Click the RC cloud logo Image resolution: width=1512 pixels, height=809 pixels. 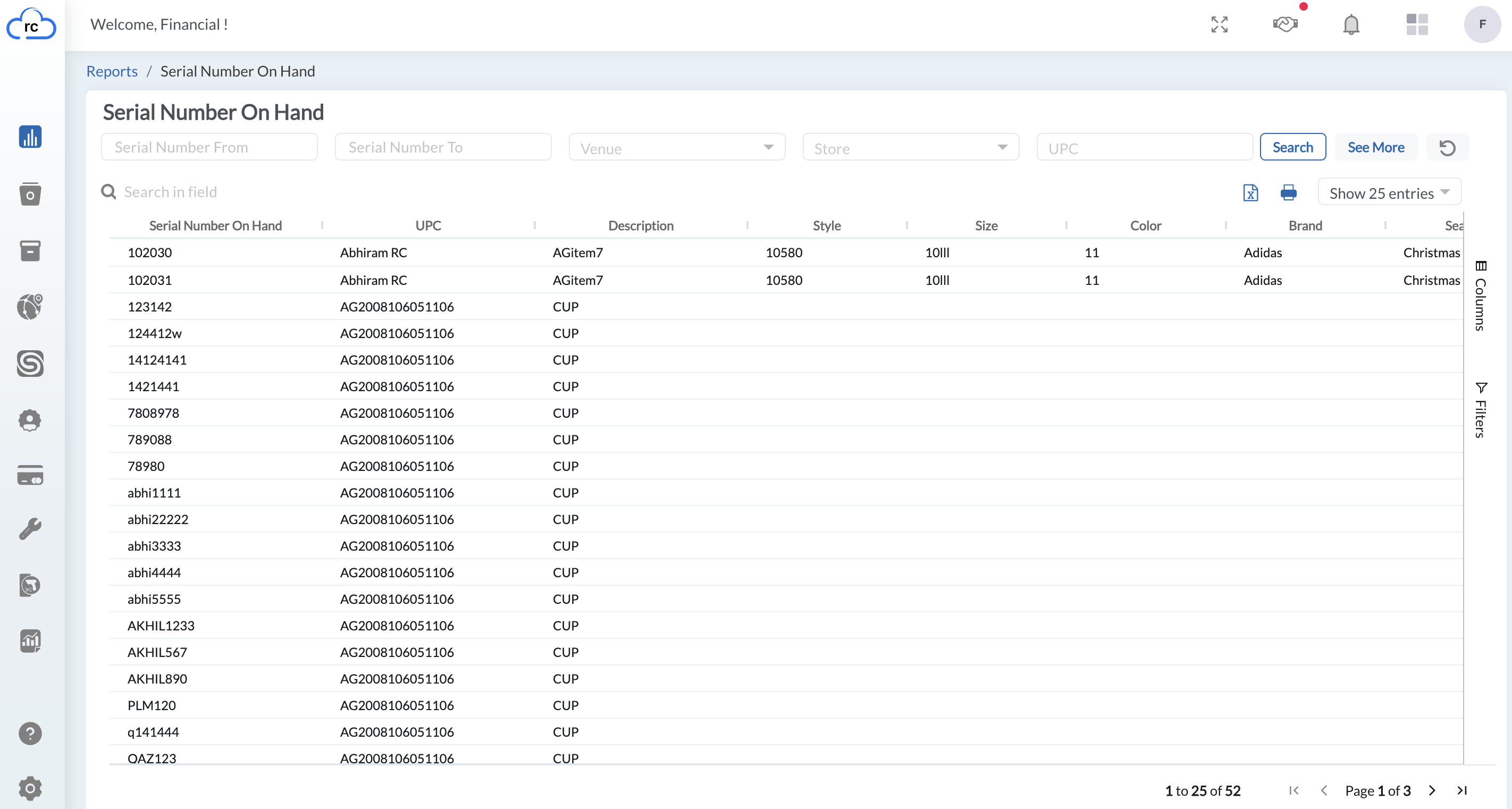coord(31,24)
